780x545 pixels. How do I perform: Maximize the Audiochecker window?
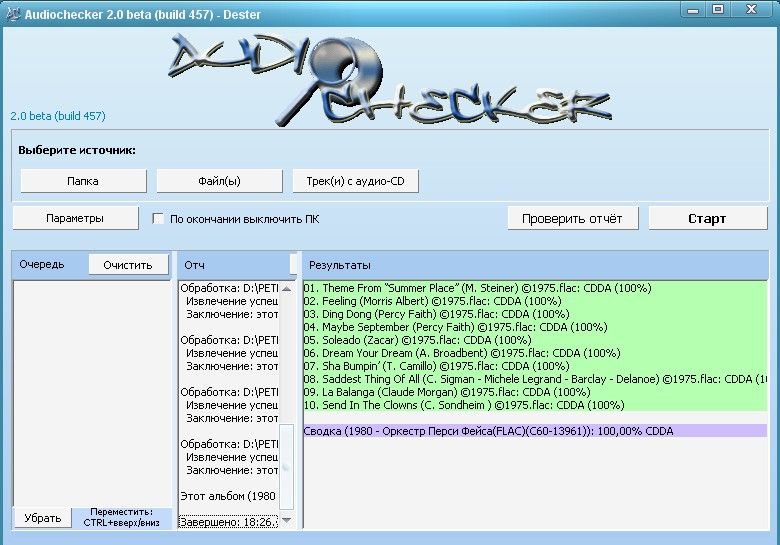pyautogui.click(x=718, y=9)
